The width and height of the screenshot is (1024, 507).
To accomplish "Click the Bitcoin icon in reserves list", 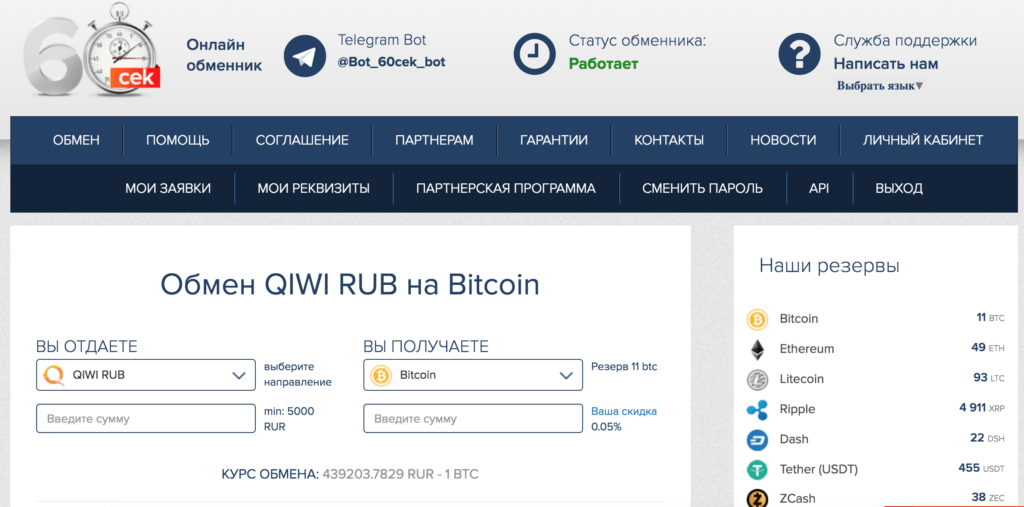I will coord(757,319).
